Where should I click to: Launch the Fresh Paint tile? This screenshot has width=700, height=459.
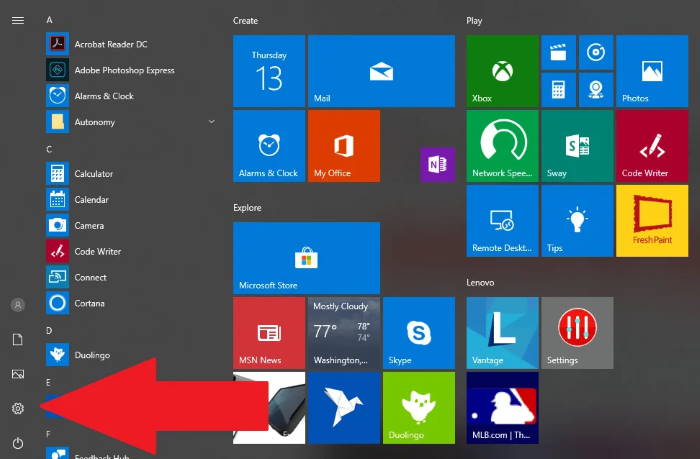652,221
